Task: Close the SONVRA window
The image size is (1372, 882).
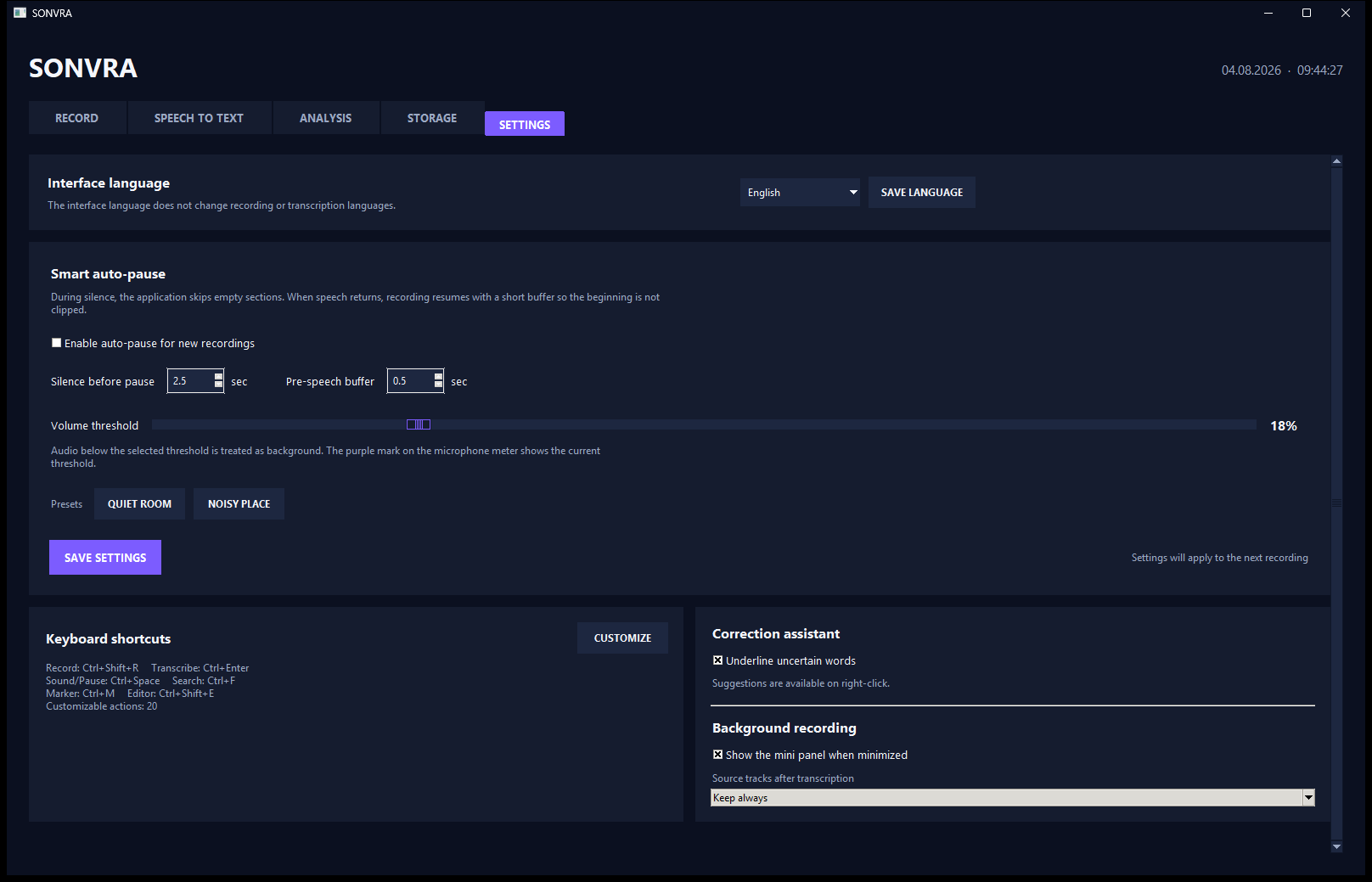Action: [1346, 13]
